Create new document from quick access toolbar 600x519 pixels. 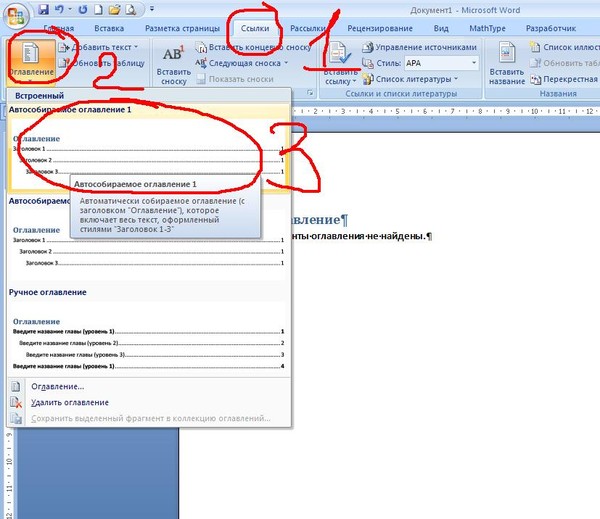pyautogui.click(x=98, y=10)
